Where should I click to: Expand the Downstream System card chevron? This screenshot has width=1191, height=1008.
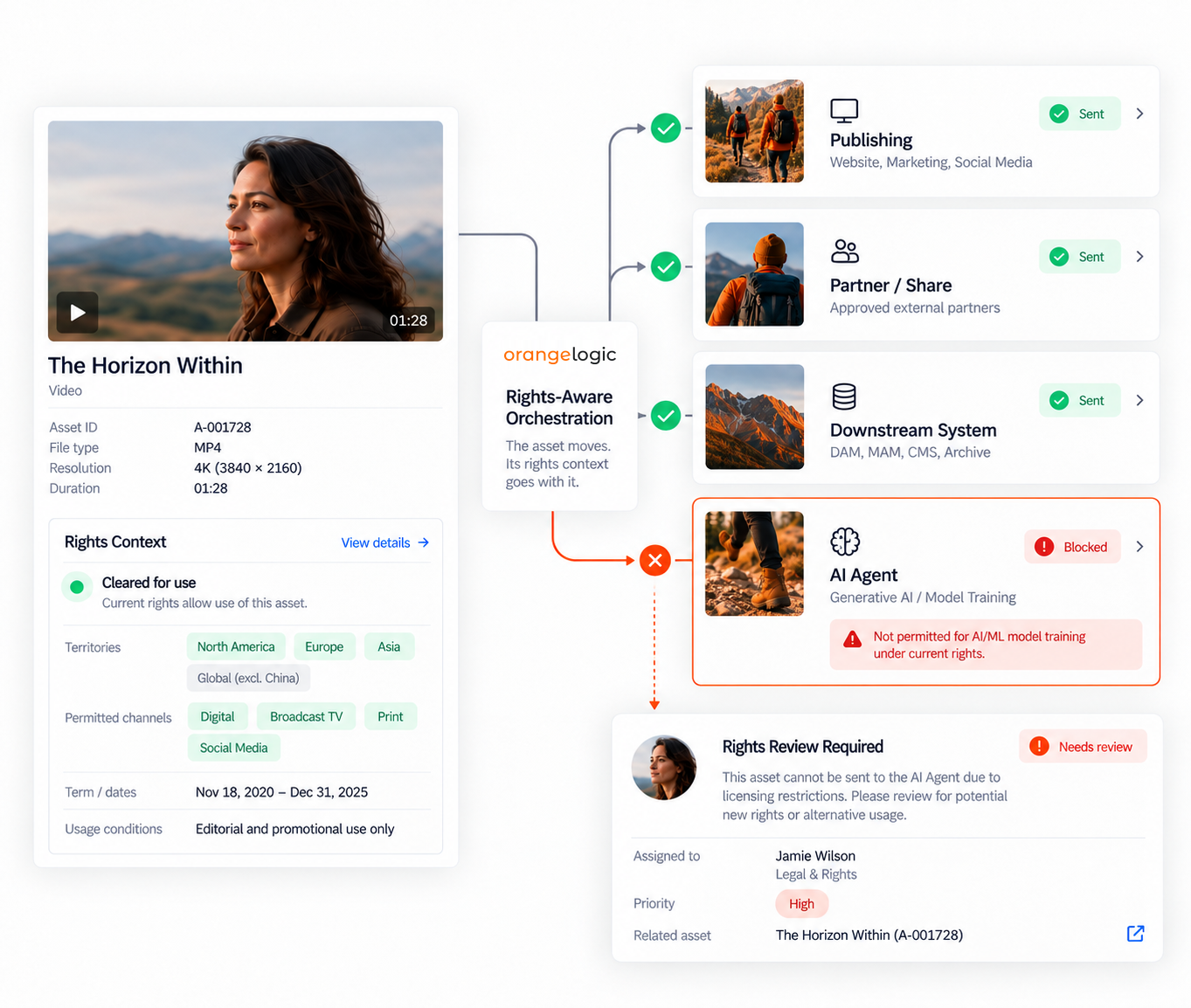pyautogui.click(x=1139, y=400)
